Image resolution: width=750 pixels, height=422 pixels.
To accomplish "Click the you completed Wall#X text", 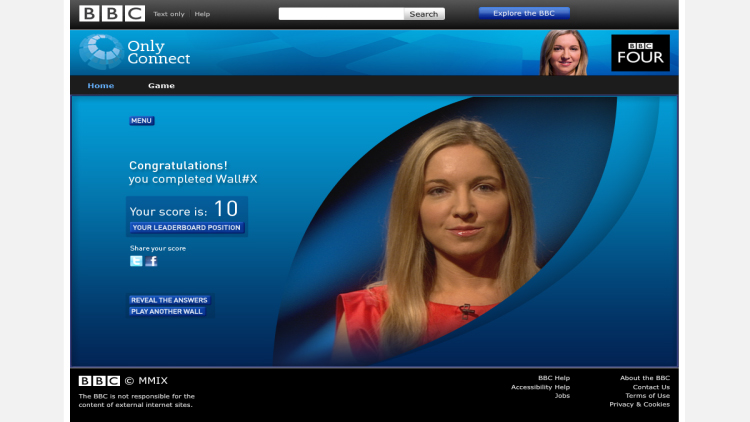I will point(193,179).
